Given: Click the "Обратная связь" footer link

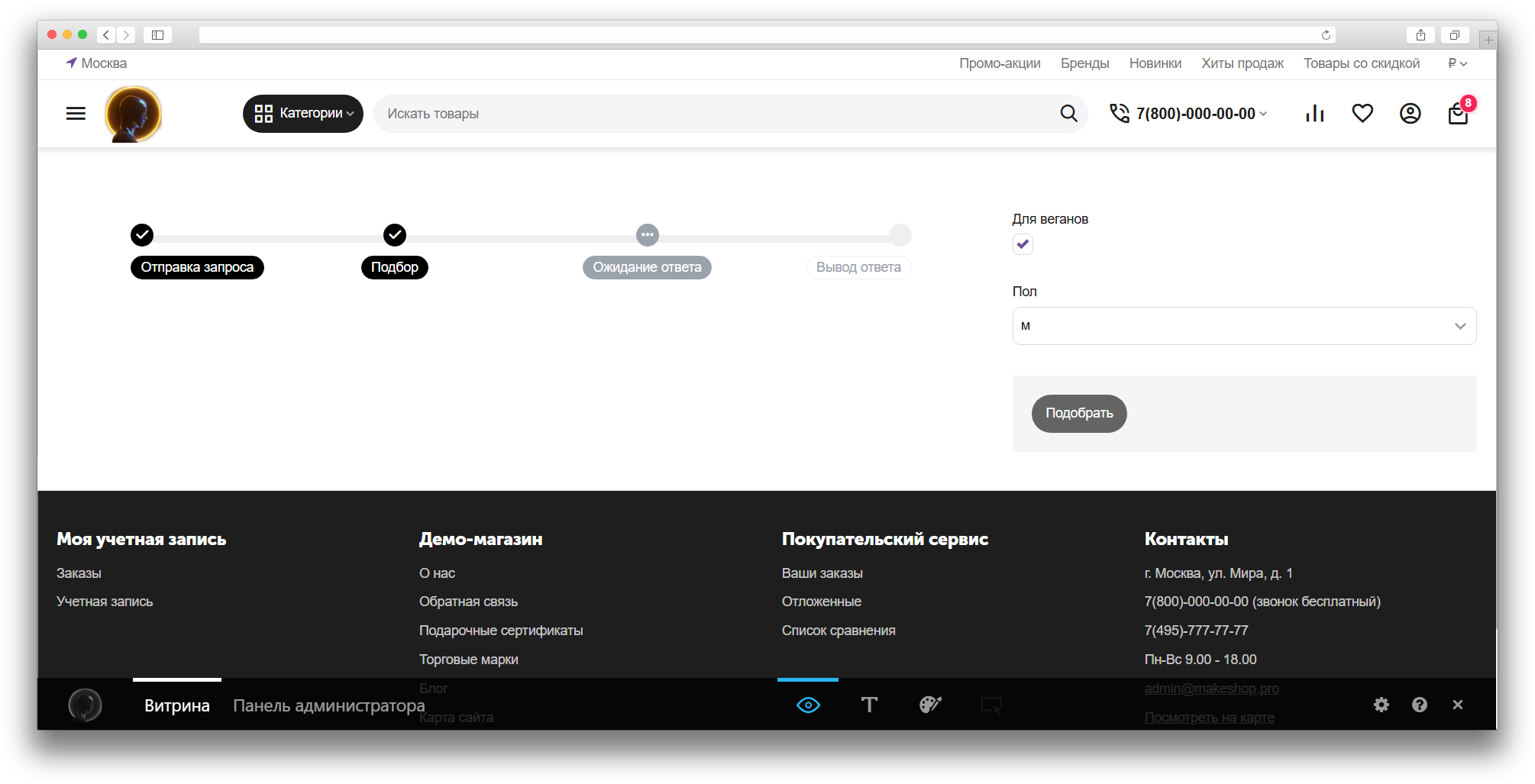Looking at the screenshot, I should coord(468,602).
